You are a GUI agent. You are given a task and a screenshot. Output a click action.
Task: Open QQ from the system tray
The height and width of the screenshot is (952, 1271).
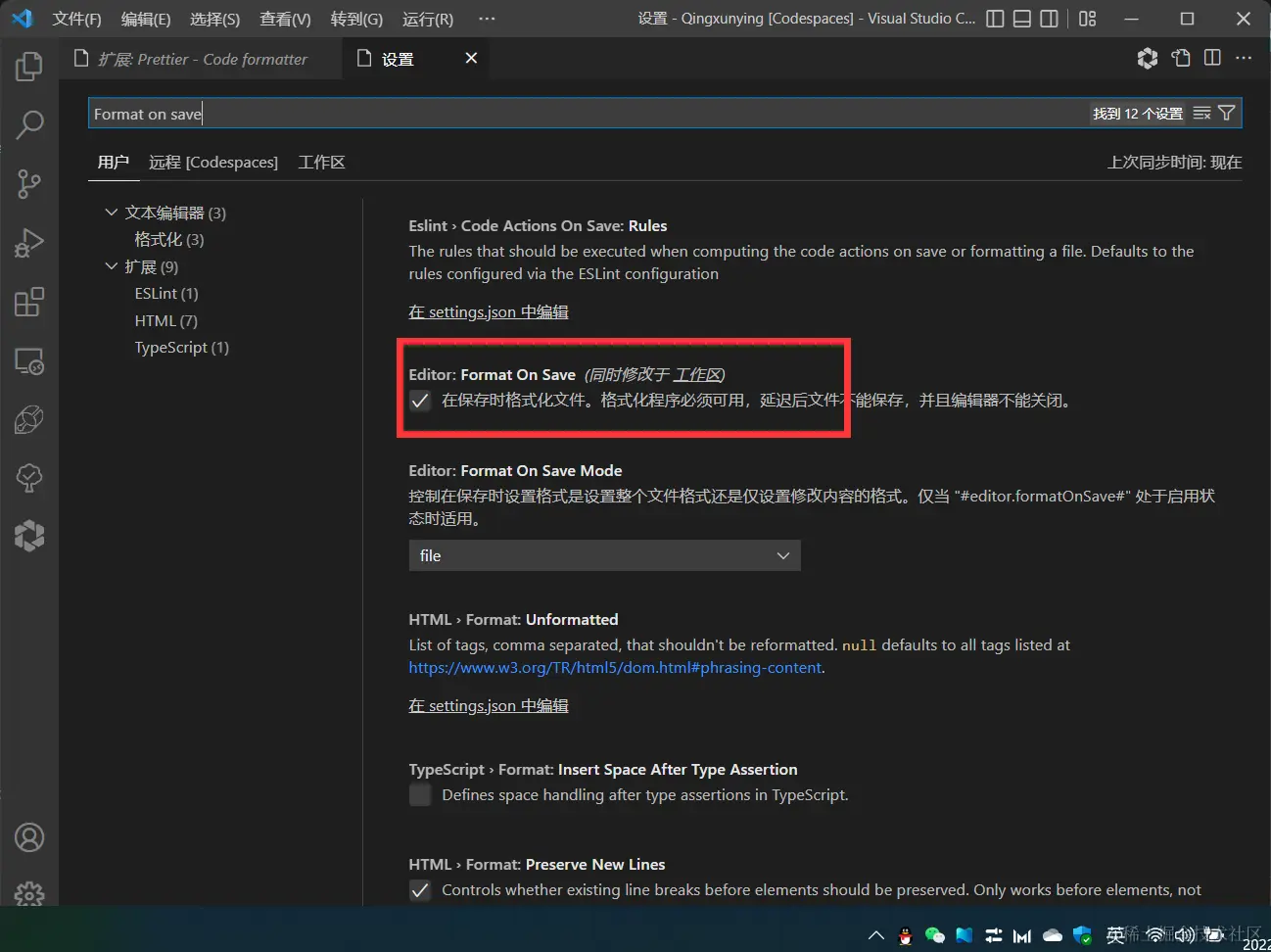click(x=906, y=936)
